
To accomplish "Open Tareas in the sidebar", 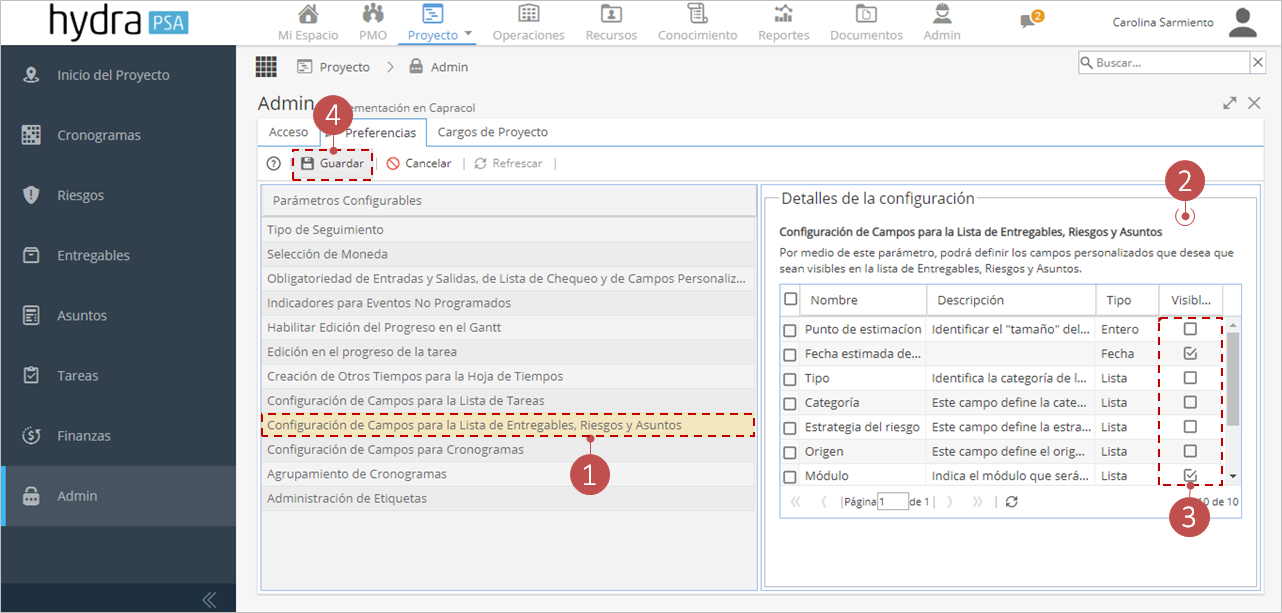I will tap(118, 376).
